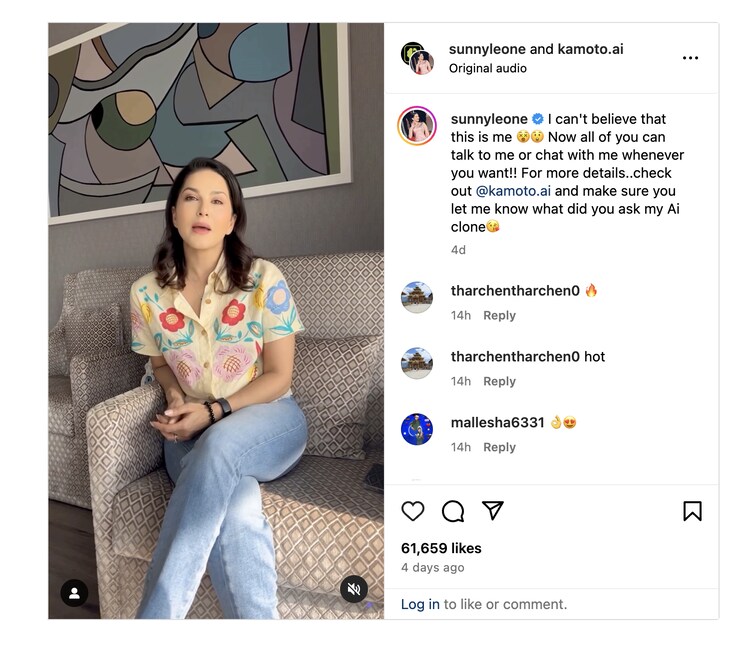750x650 pixels.
Task: Click Log in link
Action: click(x=420, y=604)
